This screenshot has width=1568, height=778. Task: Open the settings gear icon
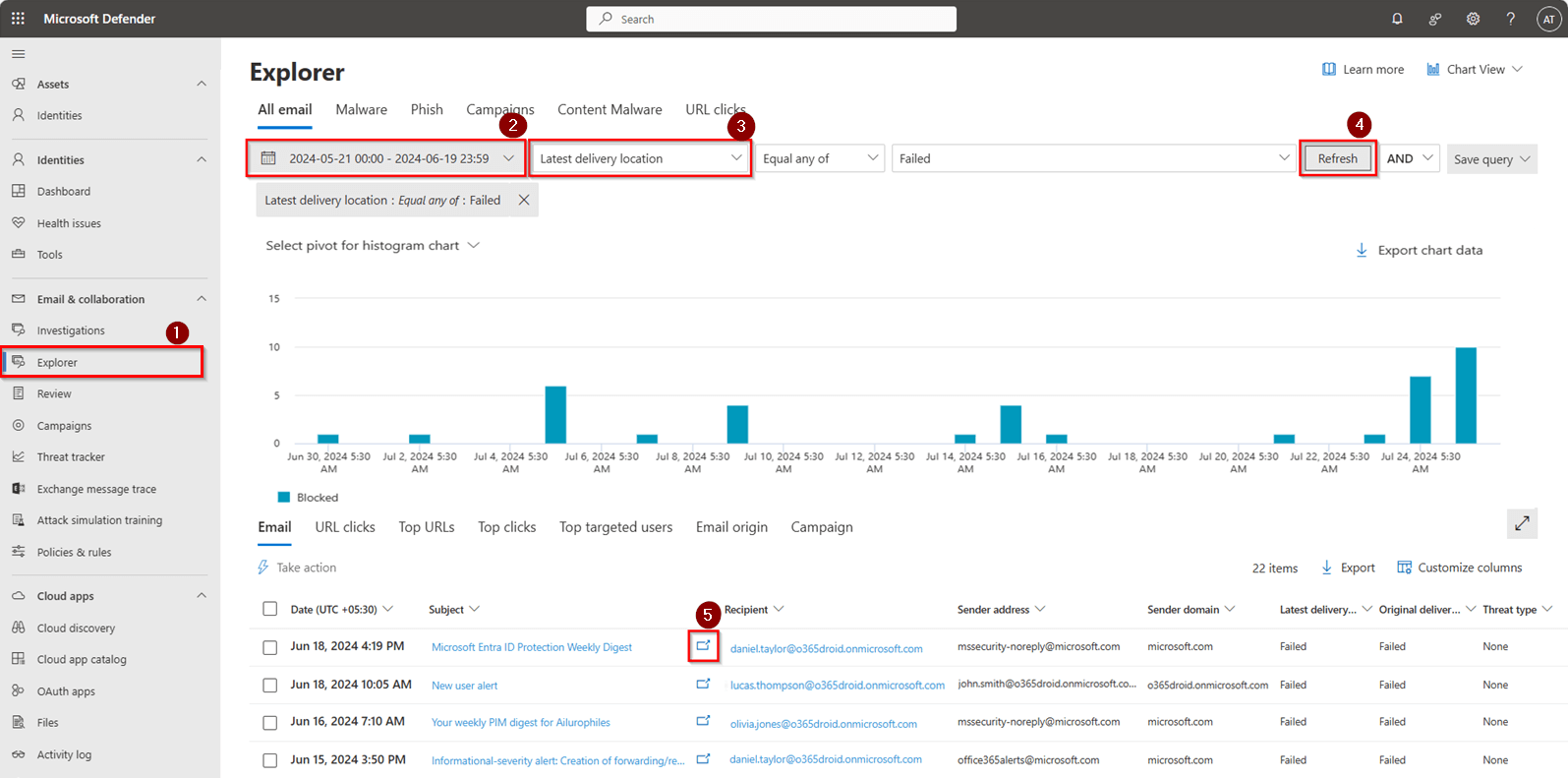tap(1473, 19)
